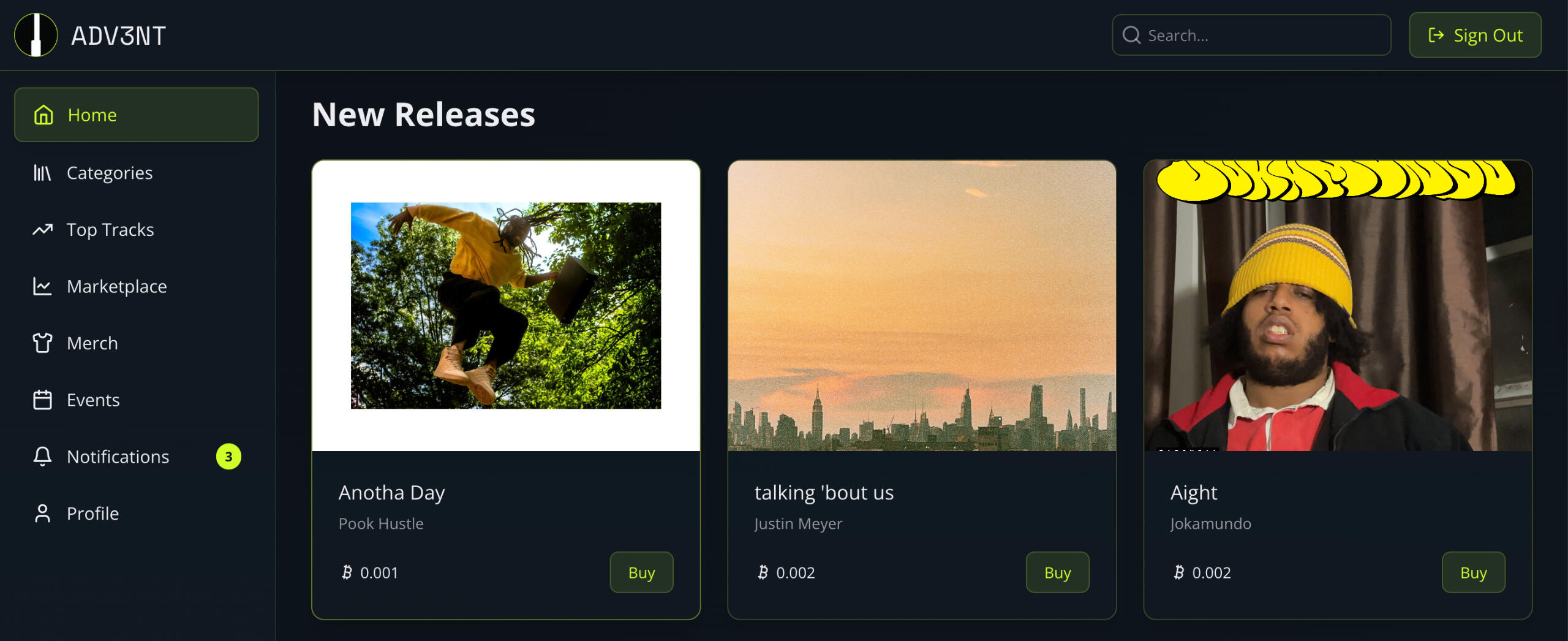Open the Categories menu item
The width and height of the screenshot is (1568, 641).
tap(137, 173)
